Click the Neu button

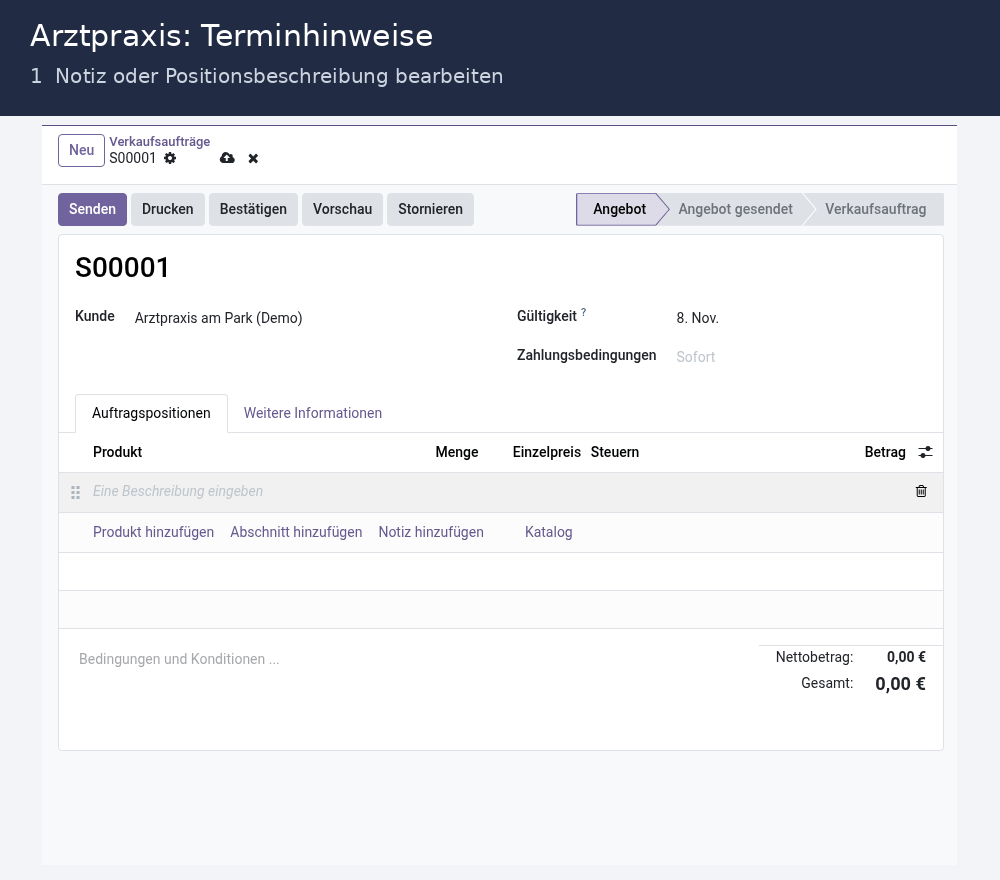tap(81, 150)
